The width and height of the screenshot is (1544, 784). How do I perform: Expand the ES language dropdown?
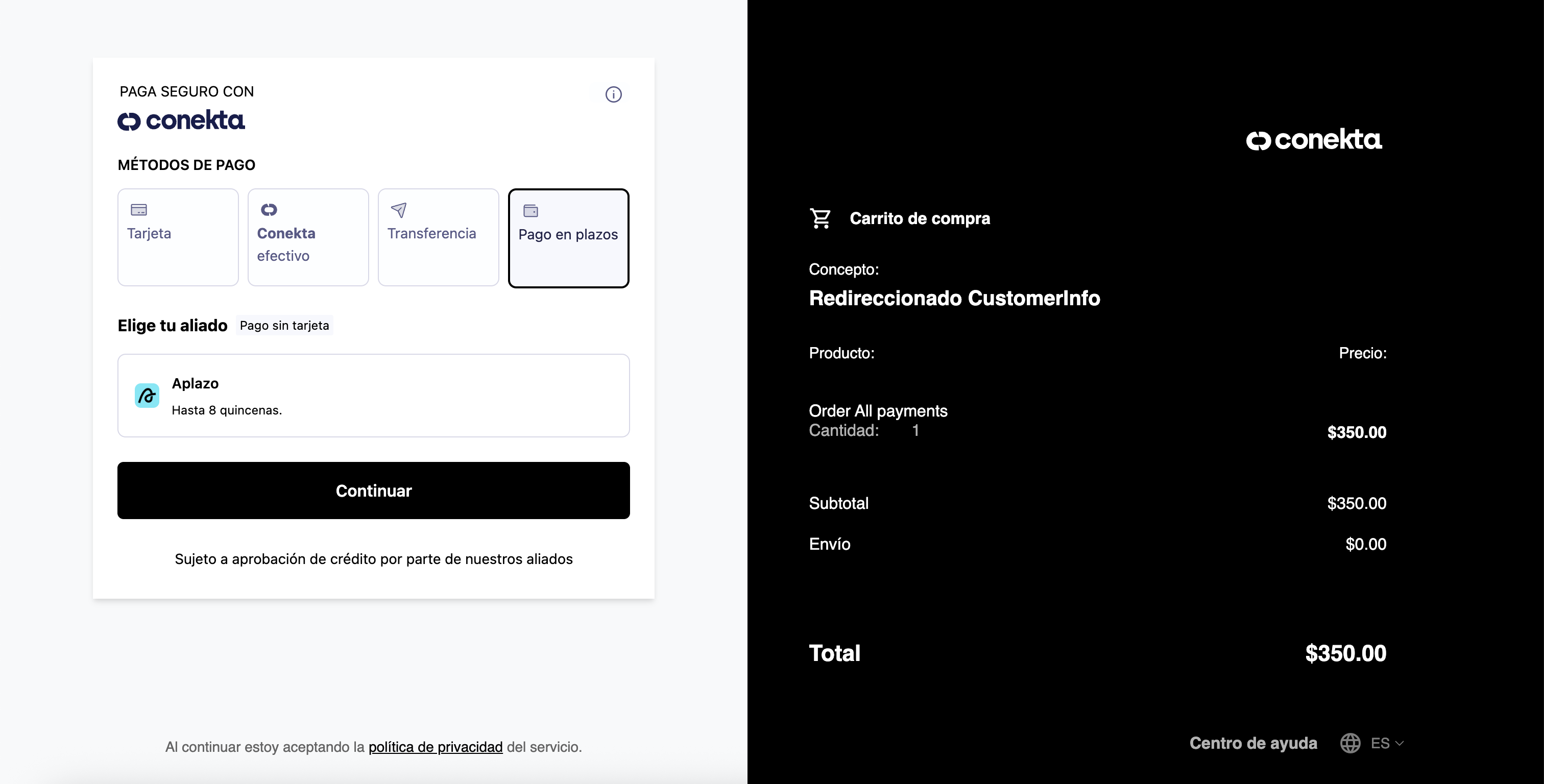click(1387, 743)
